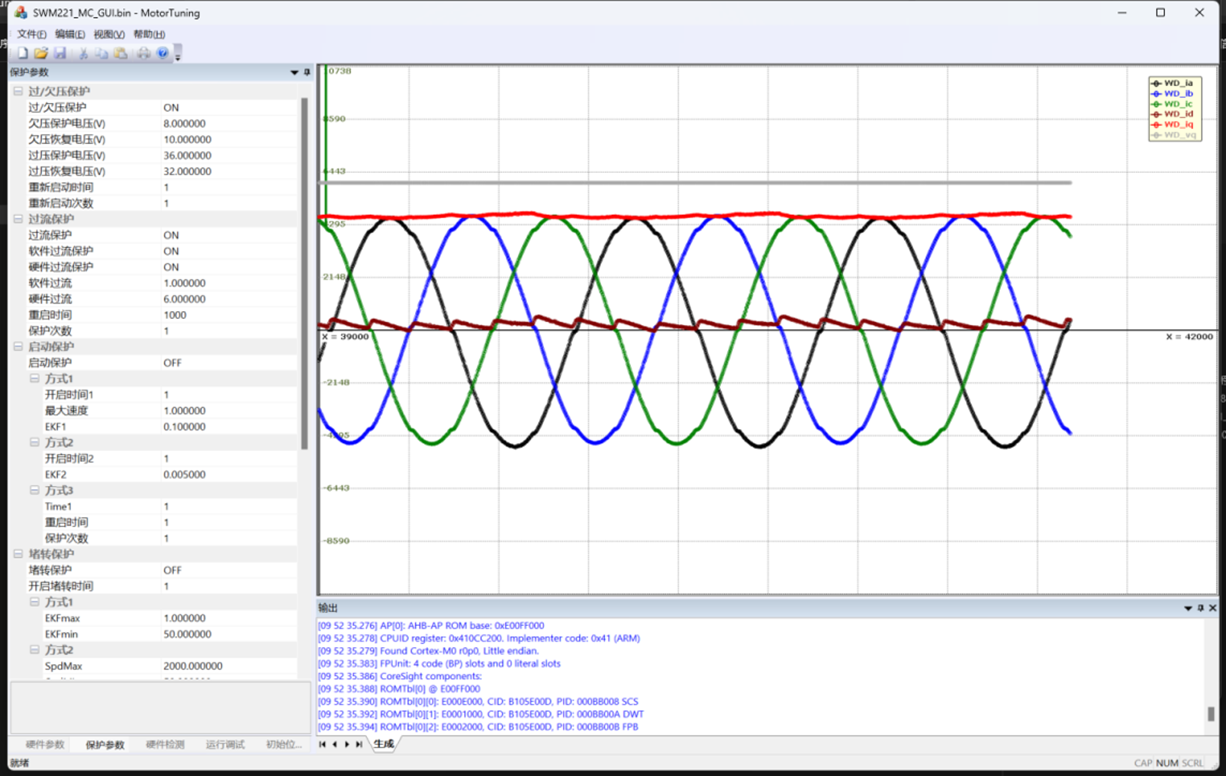Toggle the 启动保护 OFF value

(x=230, y=363)
